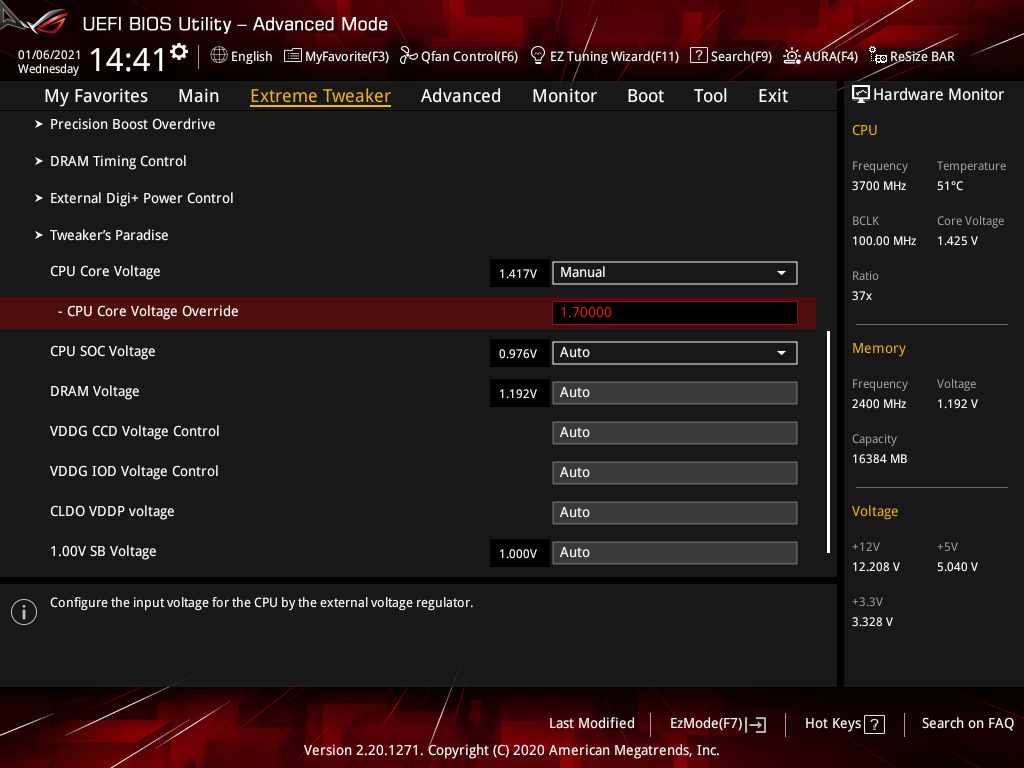Viewport: 1024px width, 768px height.
Task: Click the globe language icon
Action: [219, 56]
